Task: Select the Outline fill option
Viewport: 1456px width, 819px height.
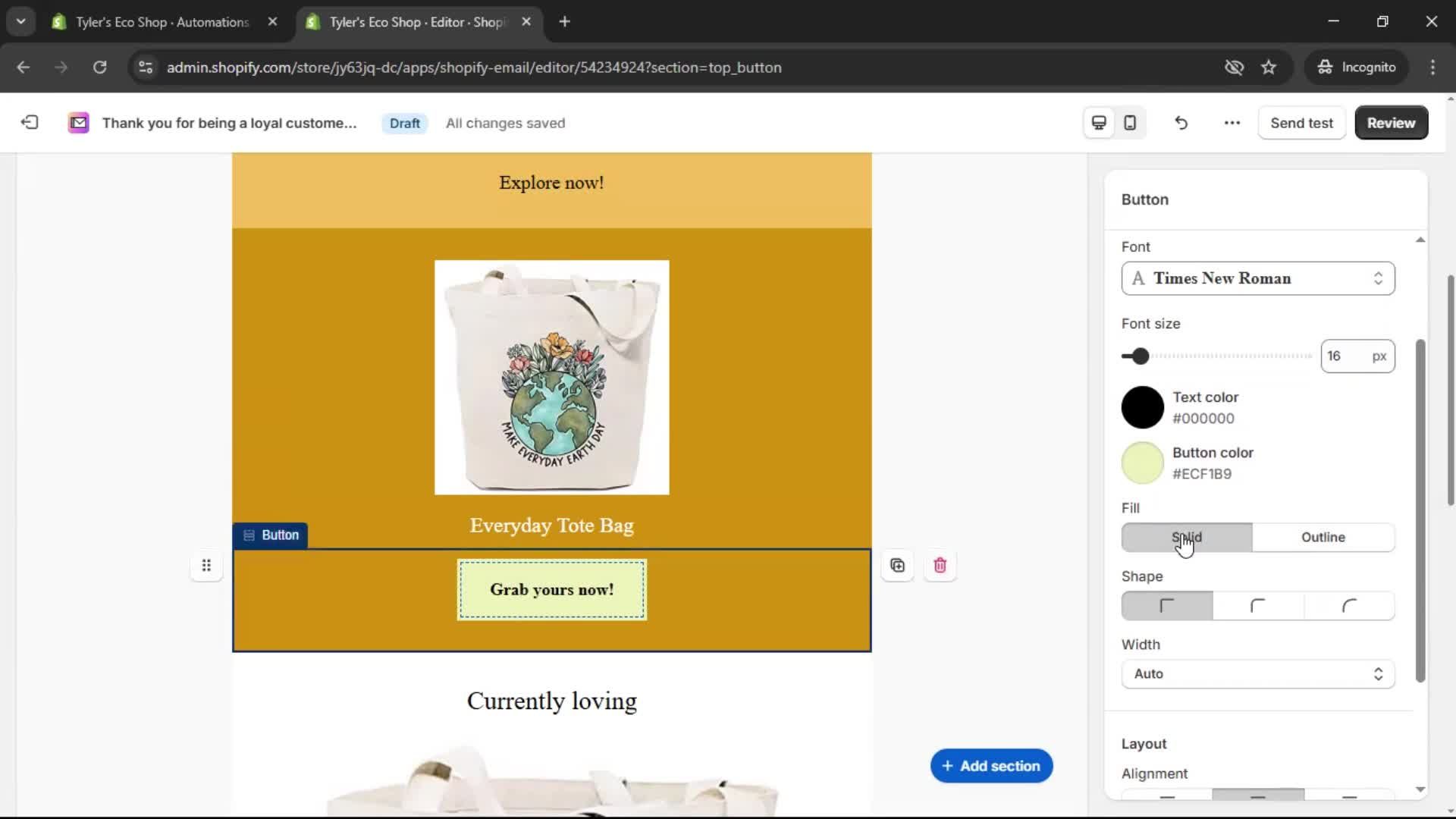Action: [1323, 537]
